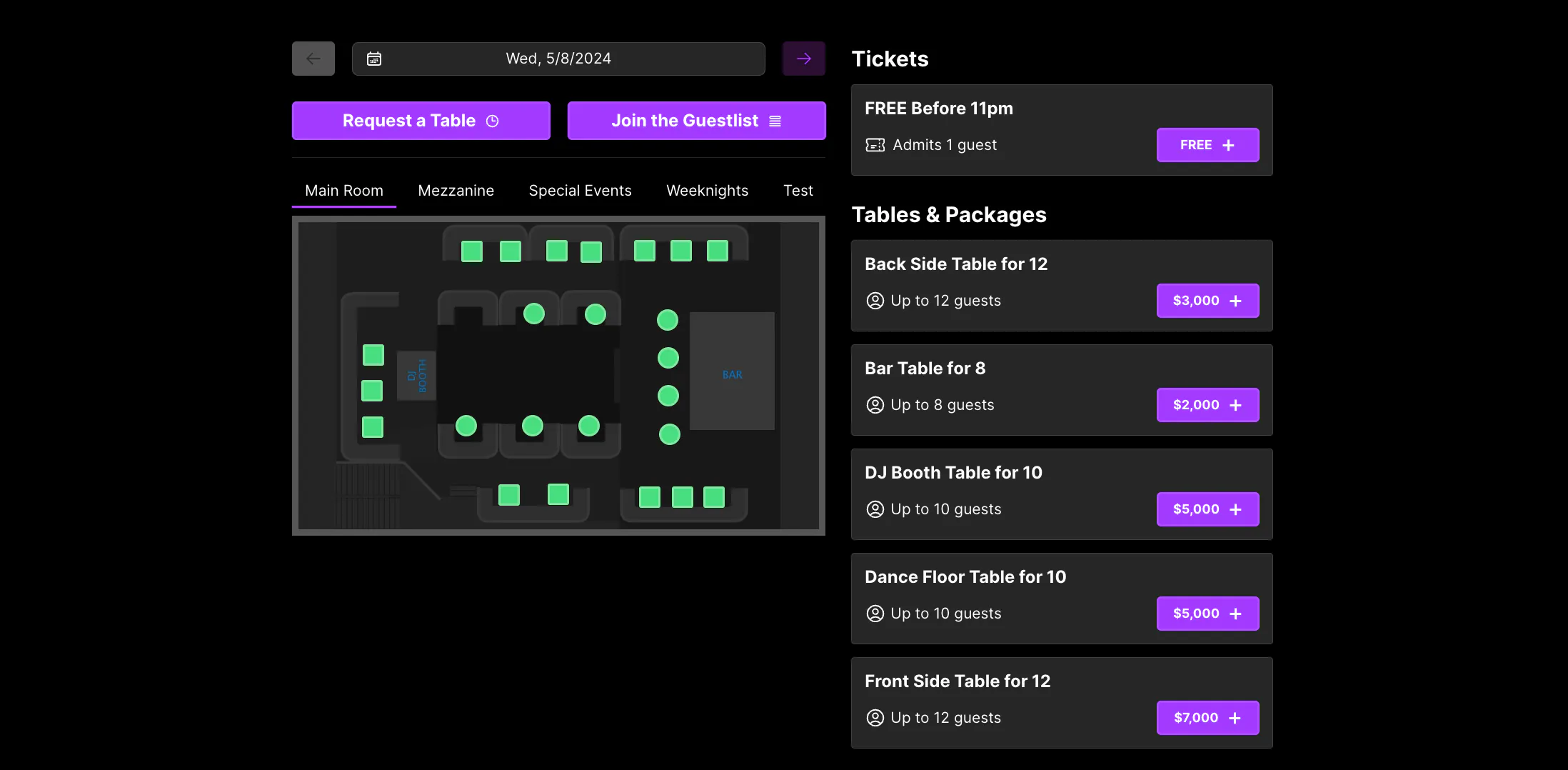Select topmost round table beside the bar
Viewport: 1568px width, 770px height.
(x=668, y=320)
